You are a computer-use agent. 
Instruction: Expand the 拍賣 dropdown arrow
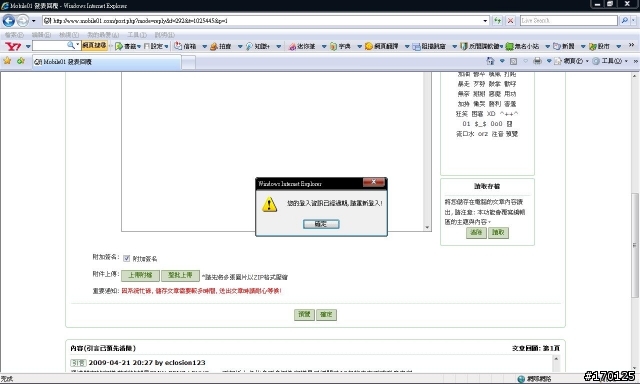pos(240,46)
